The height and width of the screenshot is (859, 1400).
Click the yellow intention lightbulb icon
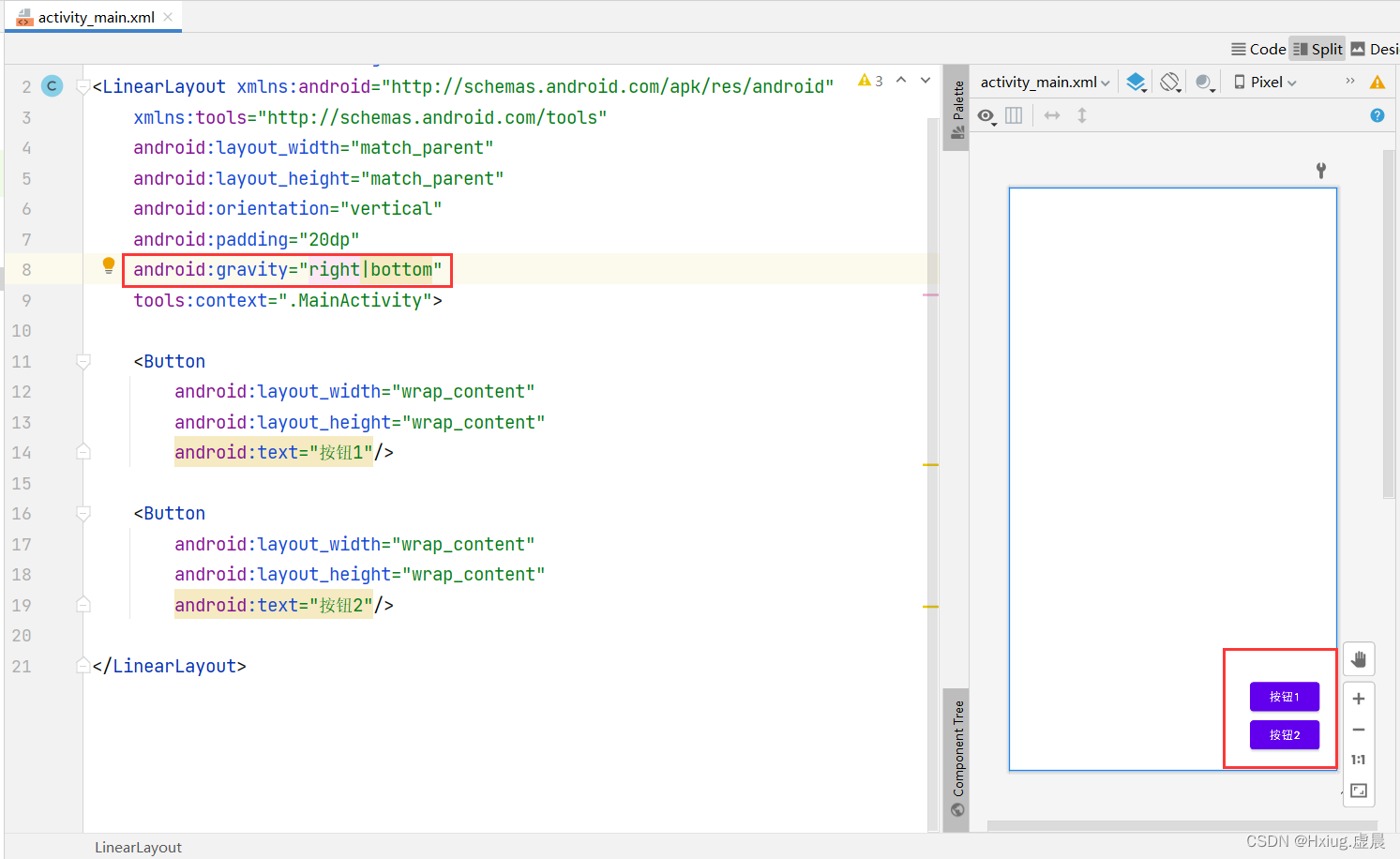(109, 266)
